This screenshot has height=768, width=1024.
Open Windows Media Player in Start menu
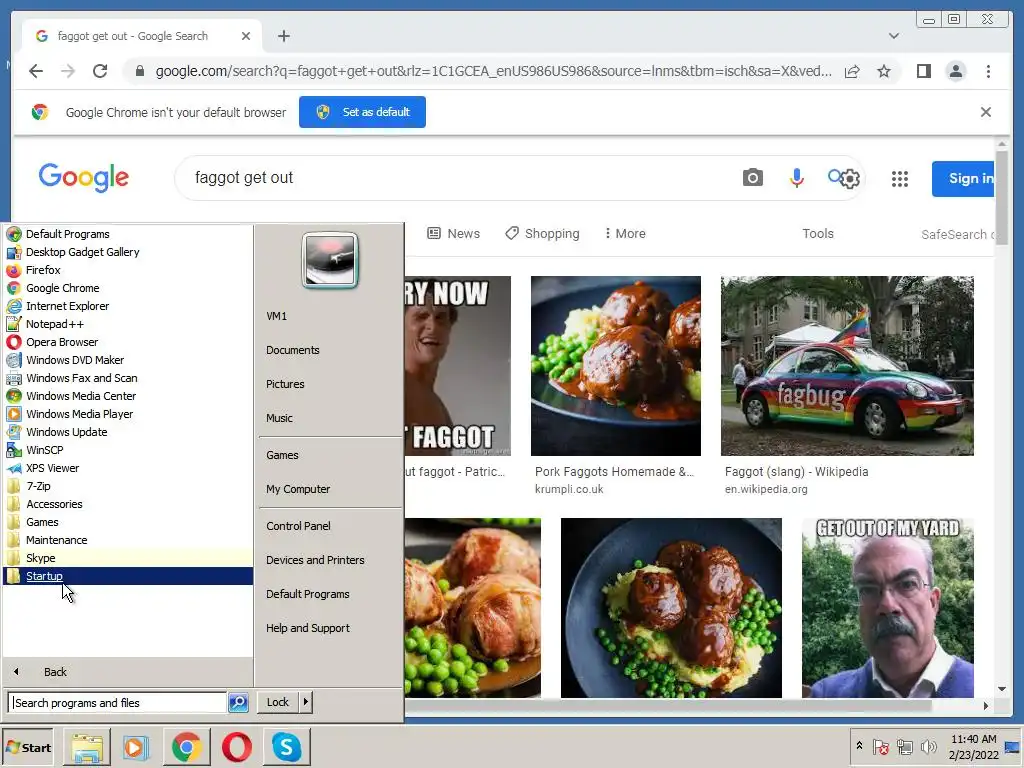(129, 414)
